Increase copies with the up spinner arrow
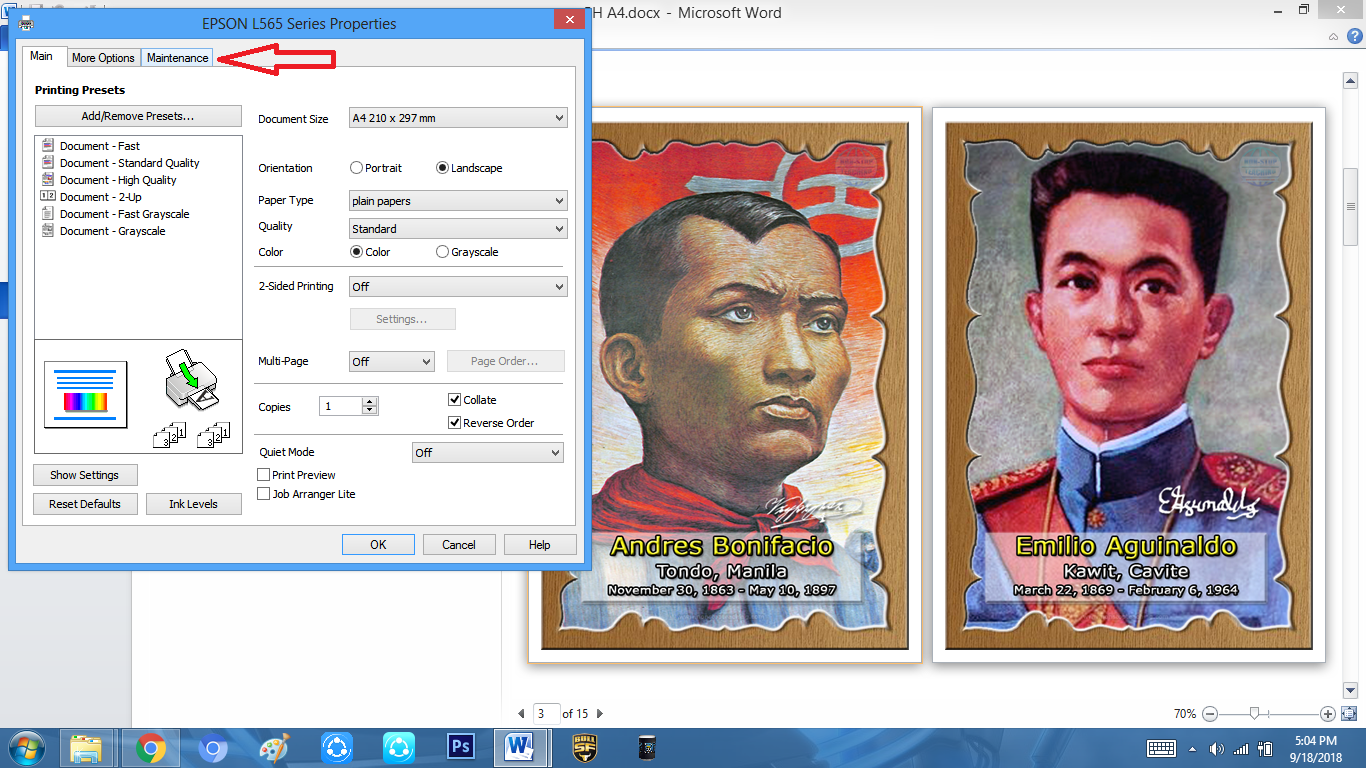 tap(370, 402)
